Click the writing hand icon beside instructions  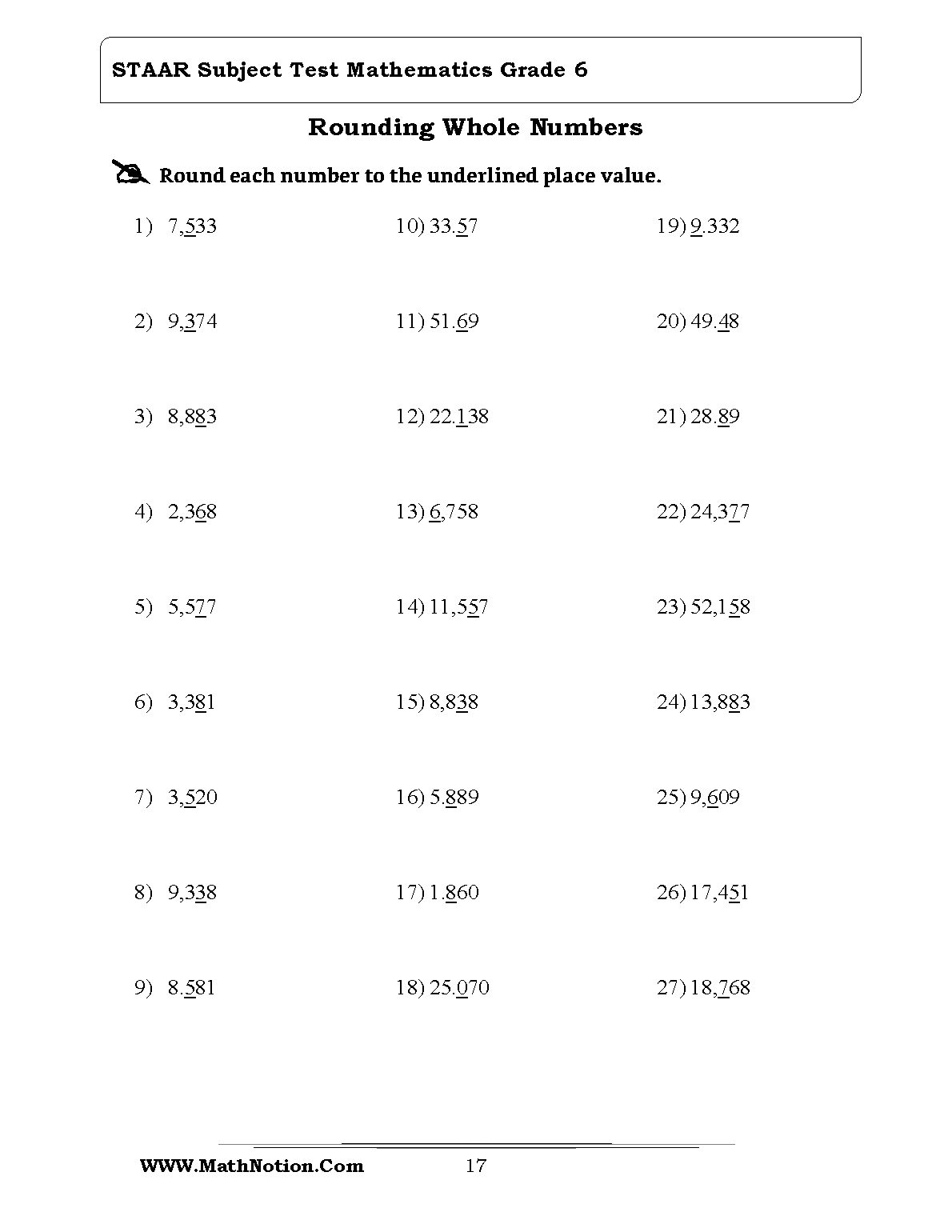click(130, 173)
